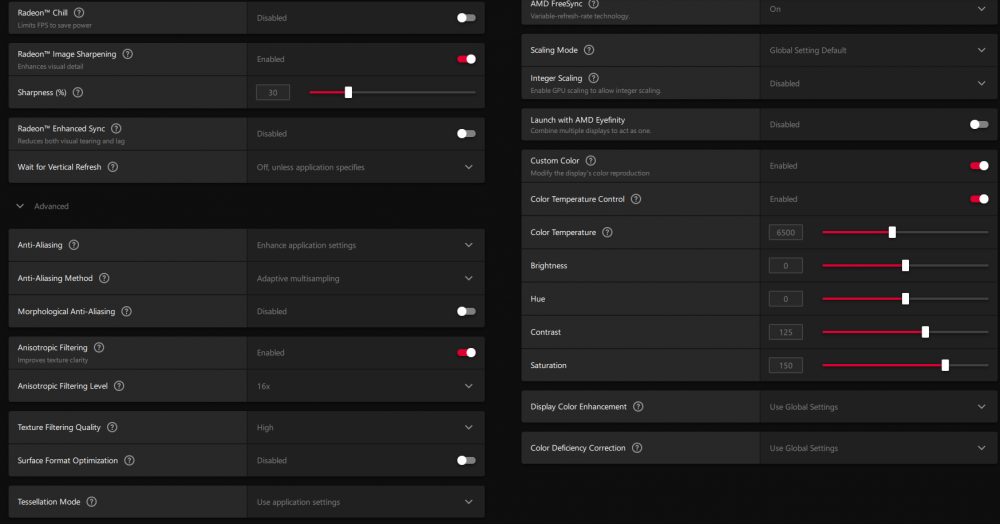
Task: Toggle Launch with AMD Eyefinity
Action: tap(979, 125)
